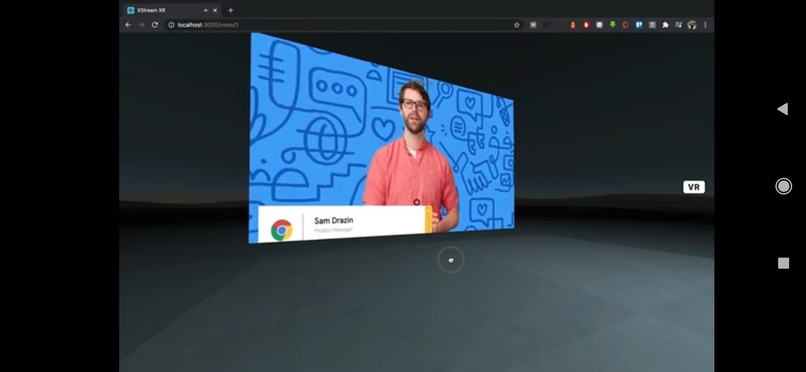The image size is (806, 372).
Task: Click the green download arrow extension icon
Action: 612,25
